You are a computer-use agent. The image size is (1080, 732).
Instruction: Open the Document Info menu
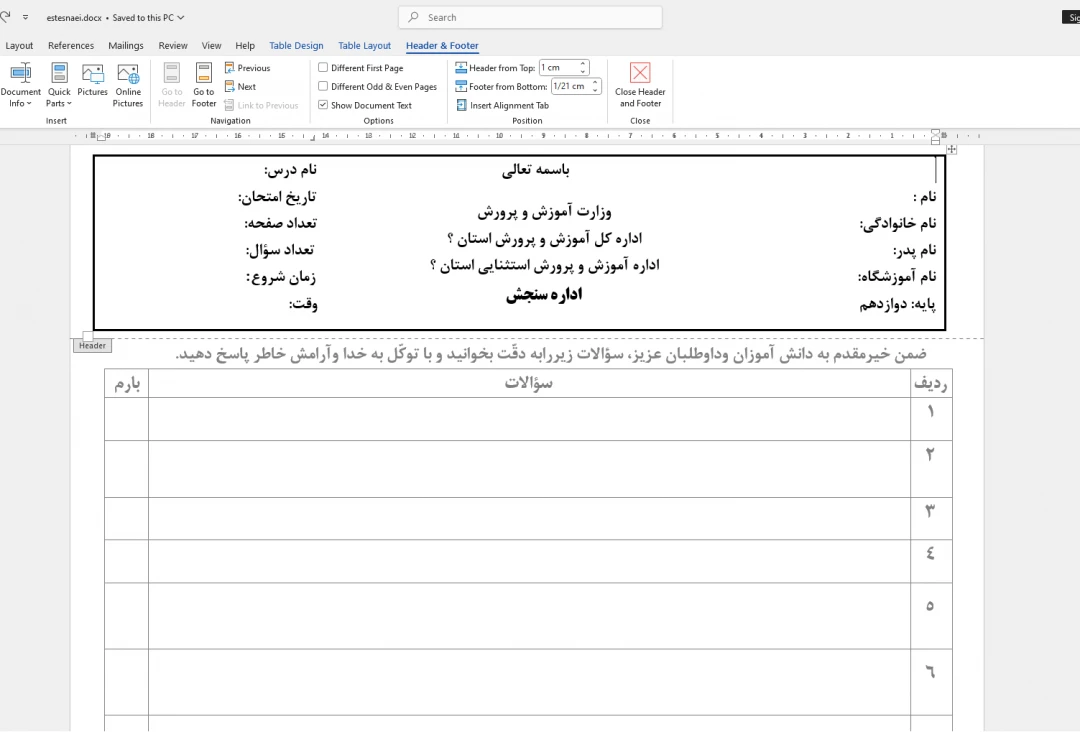pos(21,85)
